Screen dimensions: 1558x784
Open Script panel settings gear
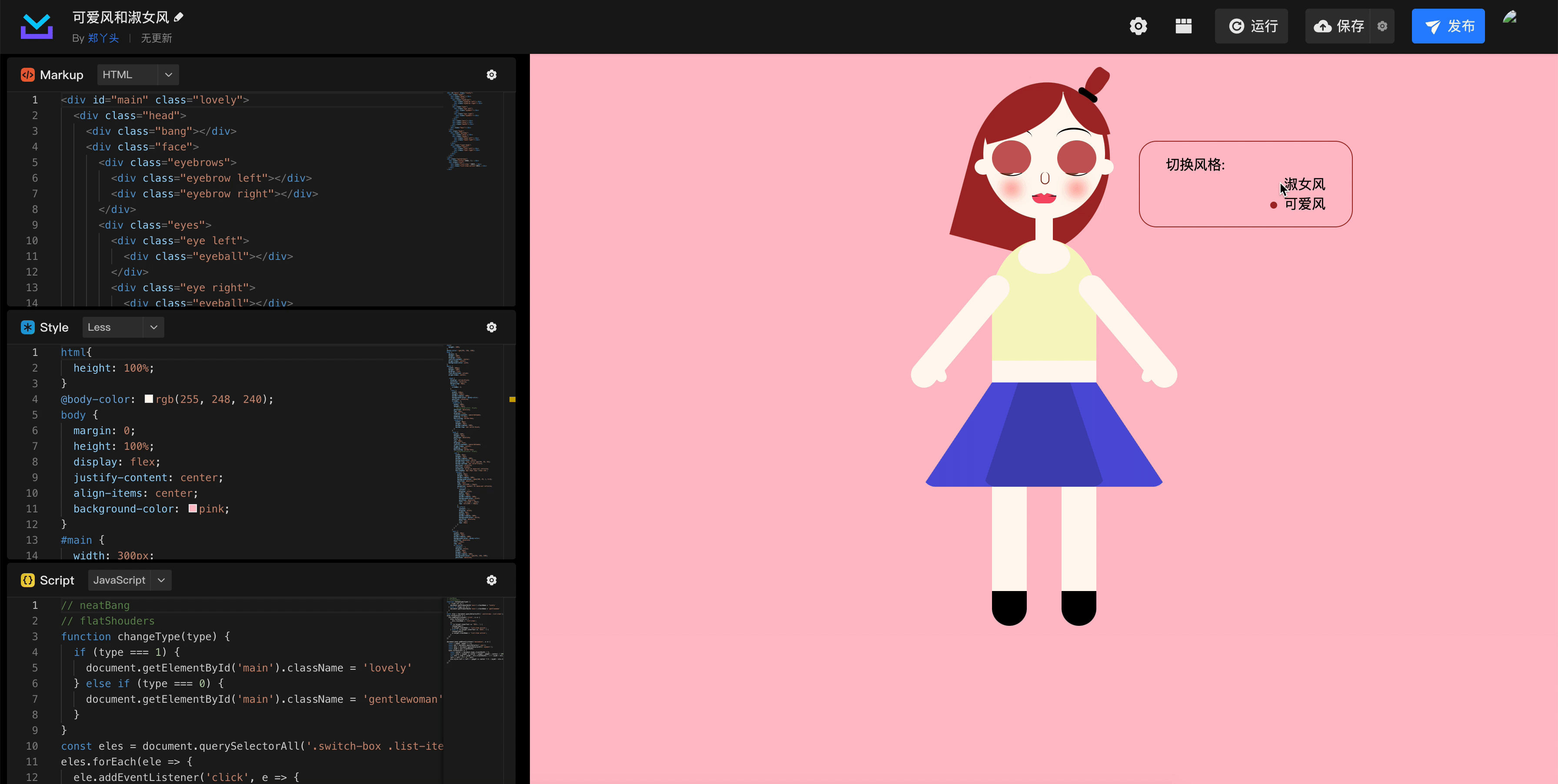(x=491, y=580)
